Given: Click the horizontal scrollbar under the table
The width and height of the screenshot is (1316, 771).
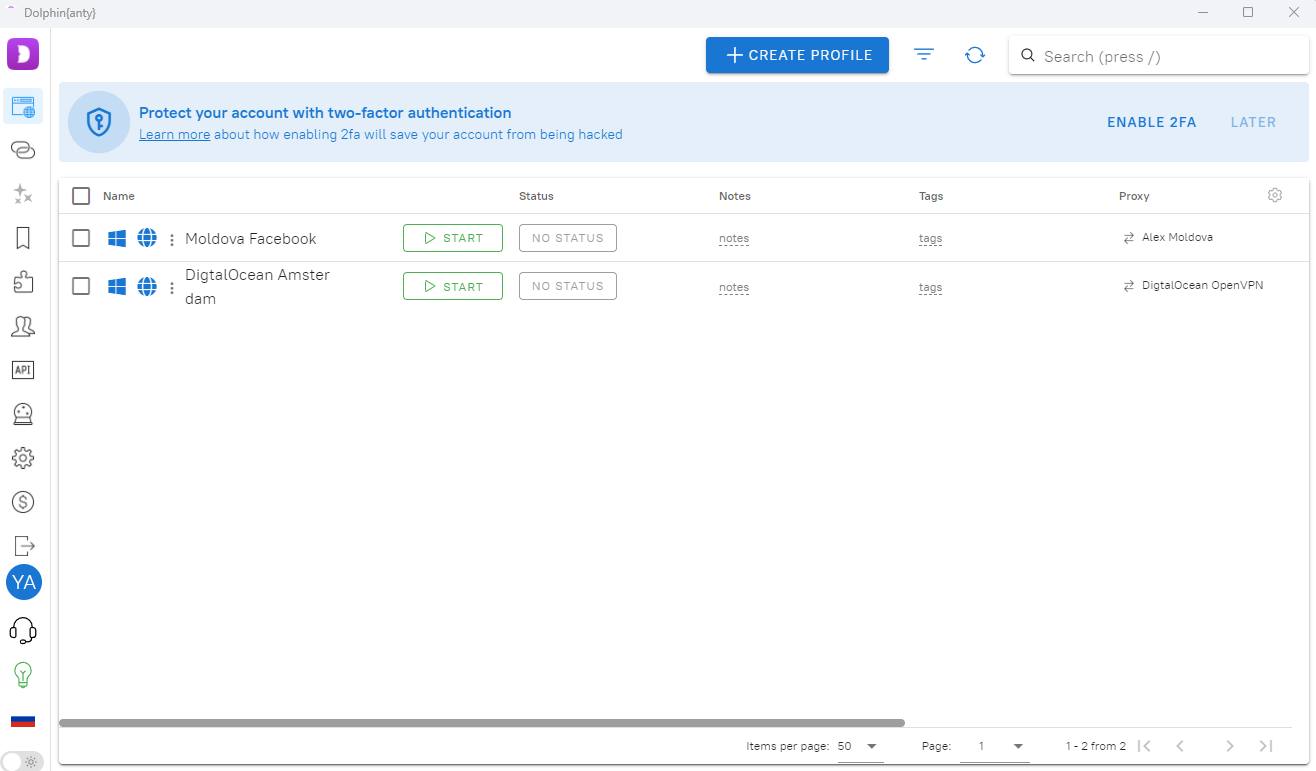Looking at the screenshot, I should coord(481,722).
